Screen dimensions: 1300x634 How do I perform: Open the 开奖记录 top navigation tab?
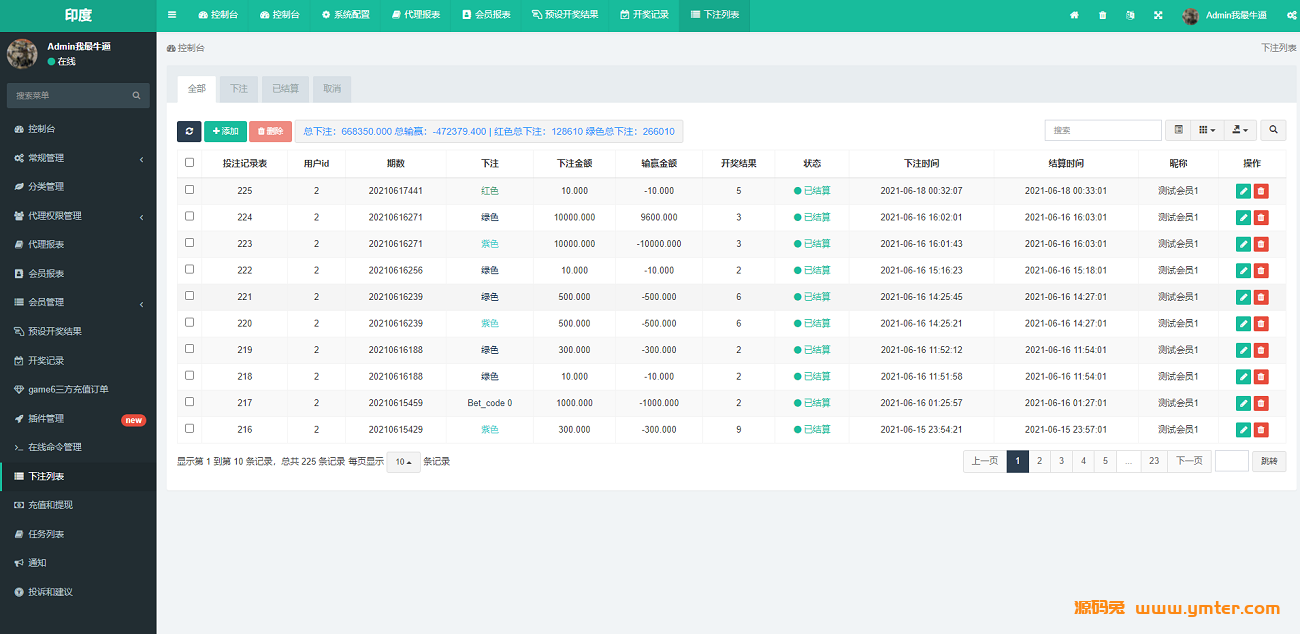[x=644, y=15]
